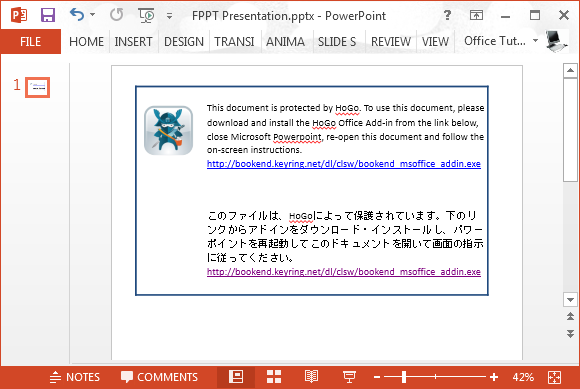Image resolution: width=580 pixels, height=389 pixels.
Task: Toggle the NOTES pane
Action: click(75, 377)
